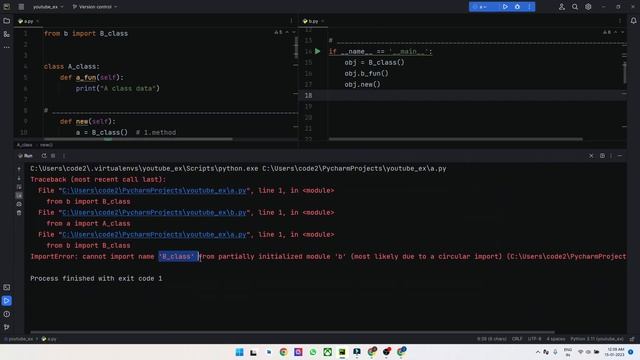Open the Problems tool window icon
This screenshot has height=360, width=640.
click(7, 314)
